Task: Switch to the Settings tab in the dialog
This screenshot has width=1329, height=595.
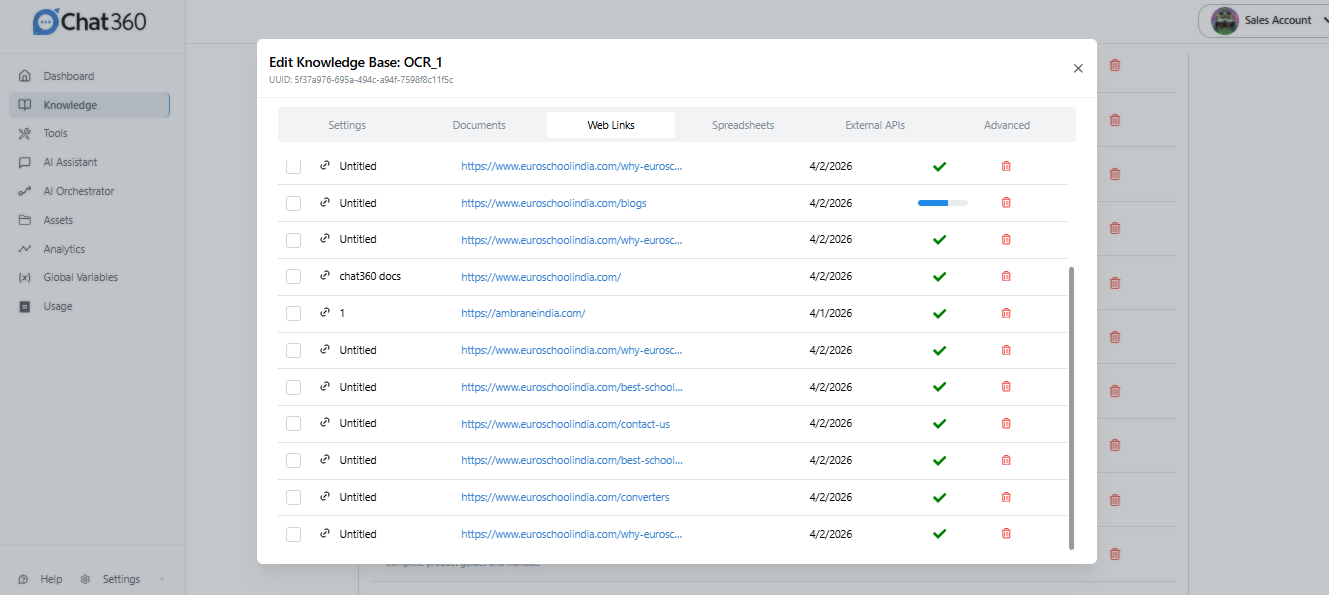Action: 347,125
